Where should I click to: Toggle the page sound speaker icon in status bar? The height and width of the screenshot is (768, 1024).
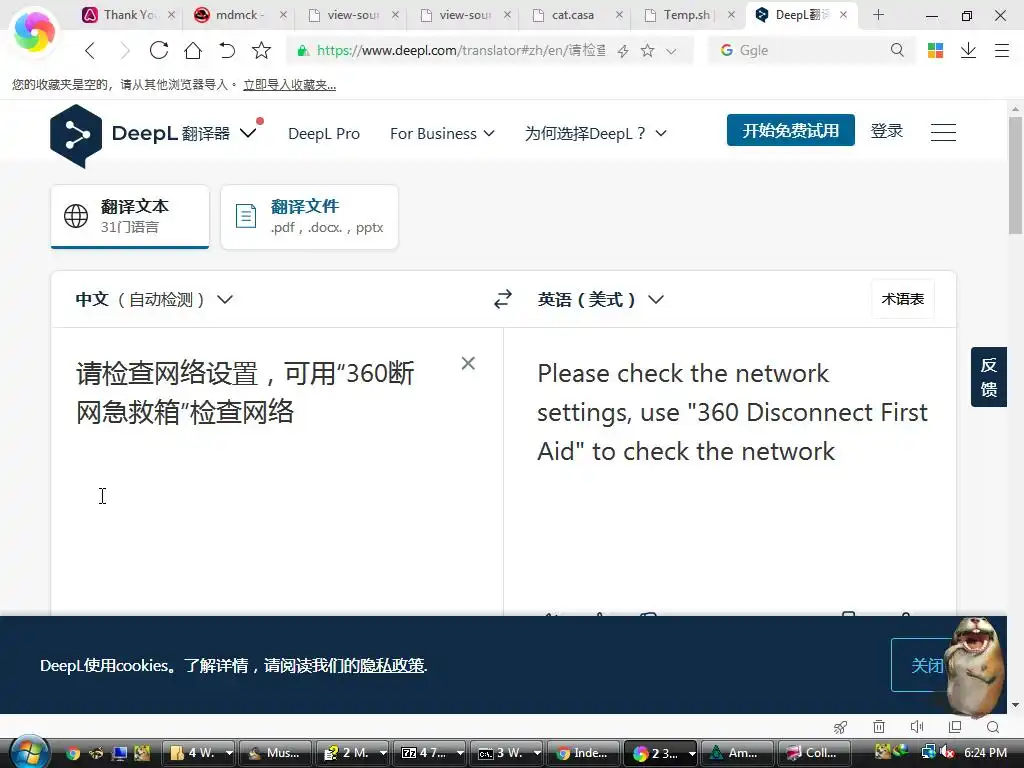[x=917, y=727]
